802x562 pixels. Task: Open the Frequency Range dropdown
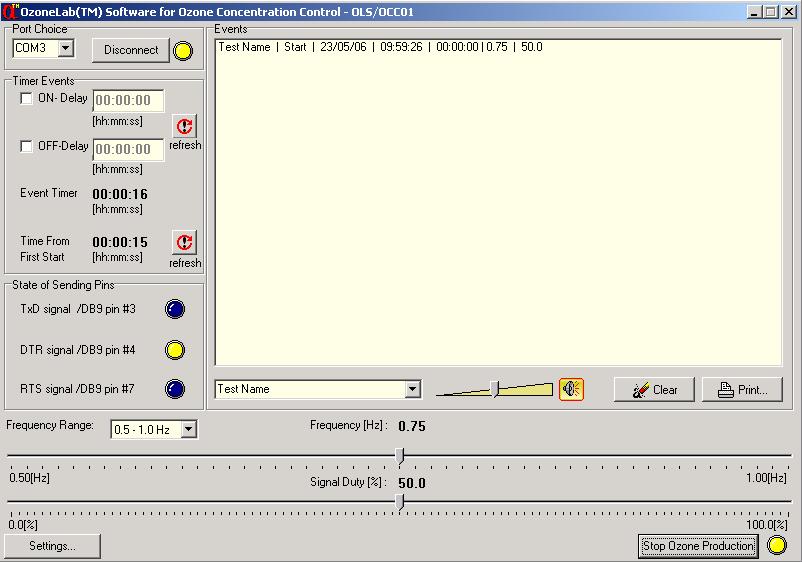click(189, 429)
